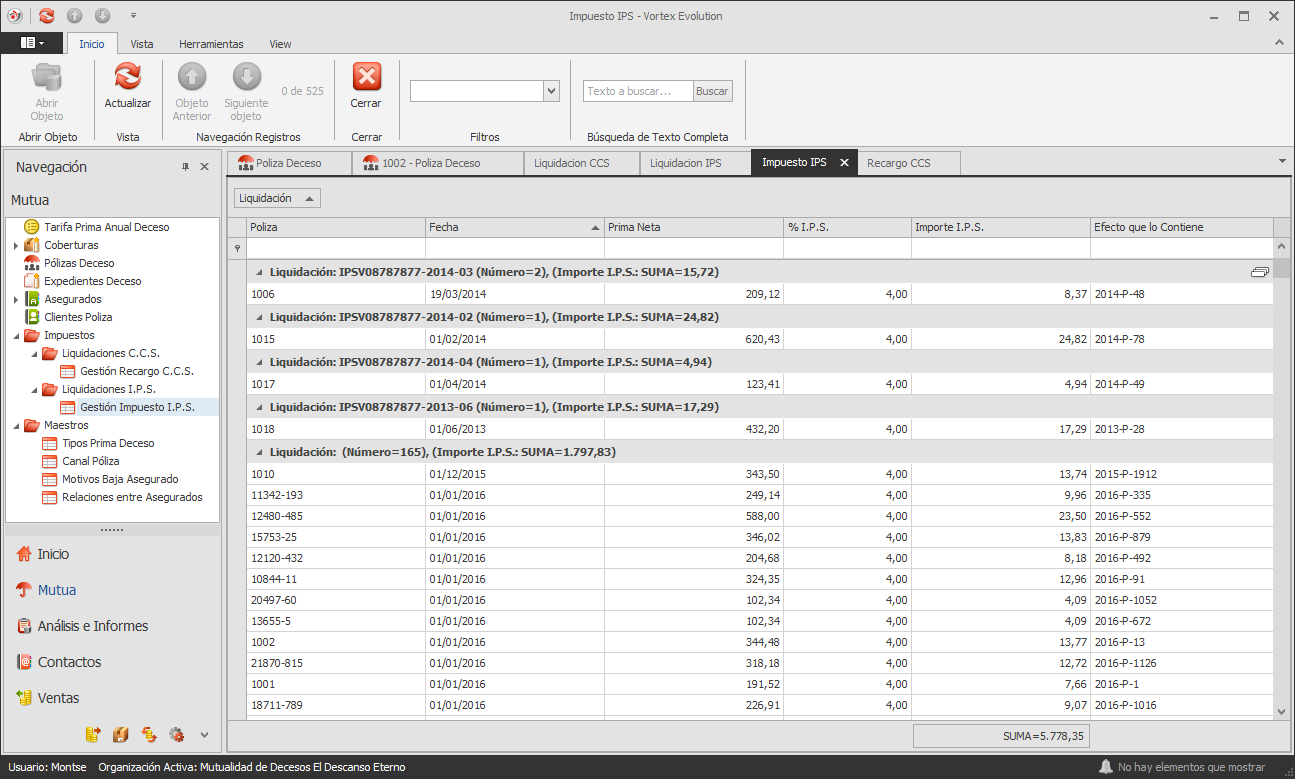Collapse the Maestros tree node

click(x=15, y=425)
